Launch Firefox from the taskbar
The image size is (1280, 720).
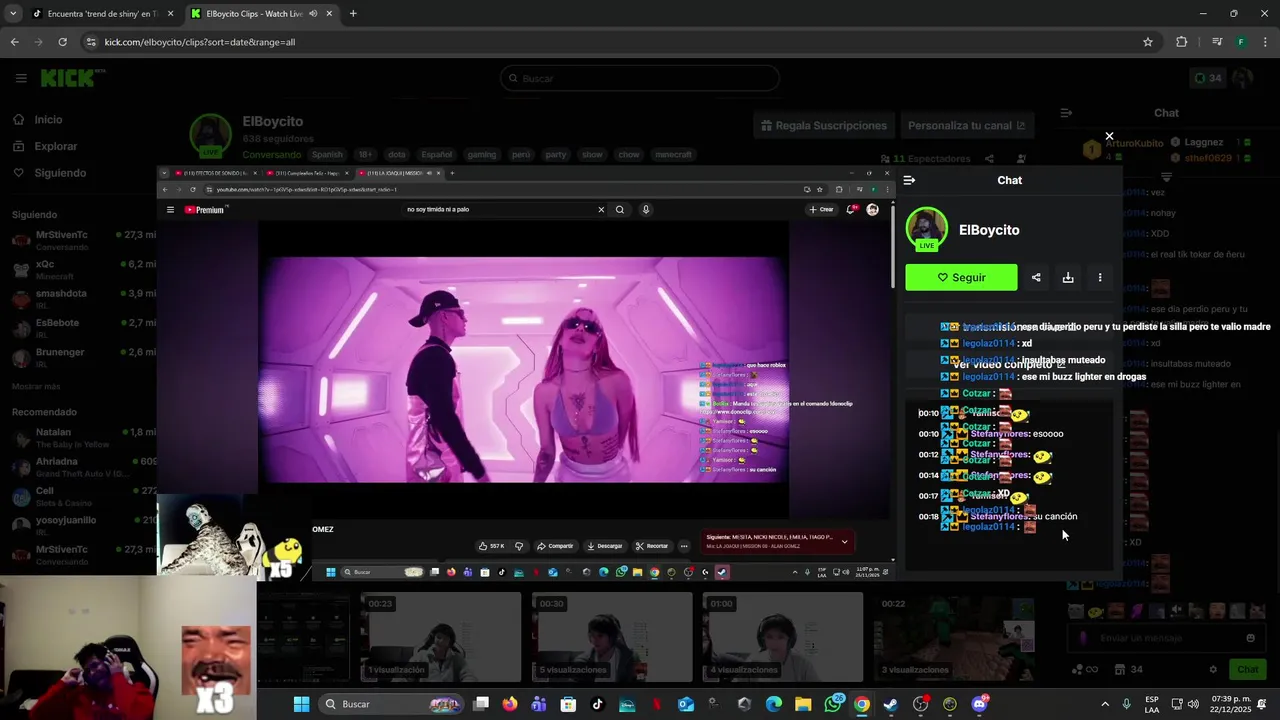[510, 704]
